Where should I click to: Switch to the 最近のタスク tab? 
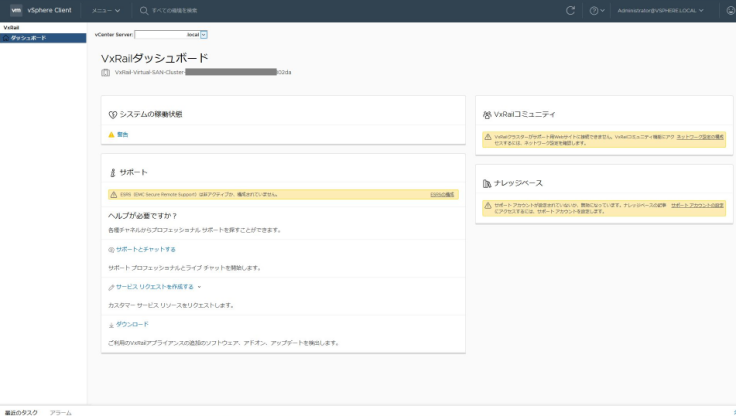coord(21,412)
